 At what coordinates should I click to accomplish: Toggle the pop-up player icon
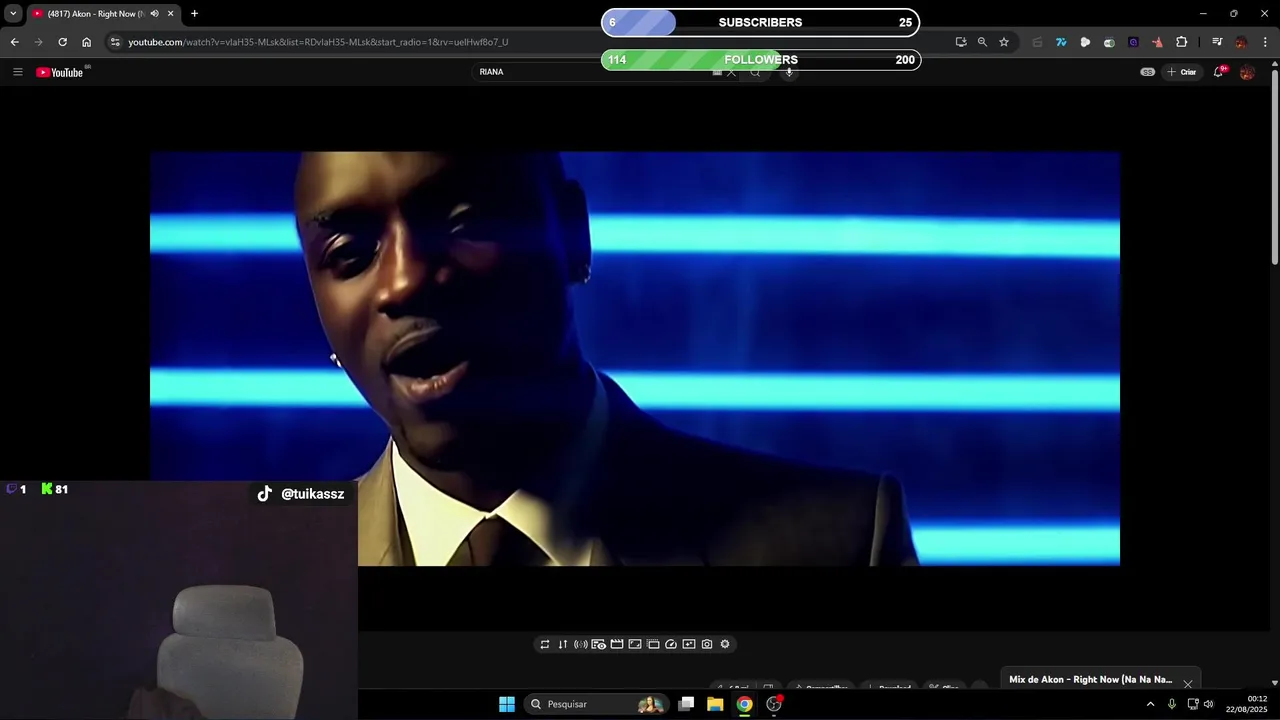[x=653, y=644]
